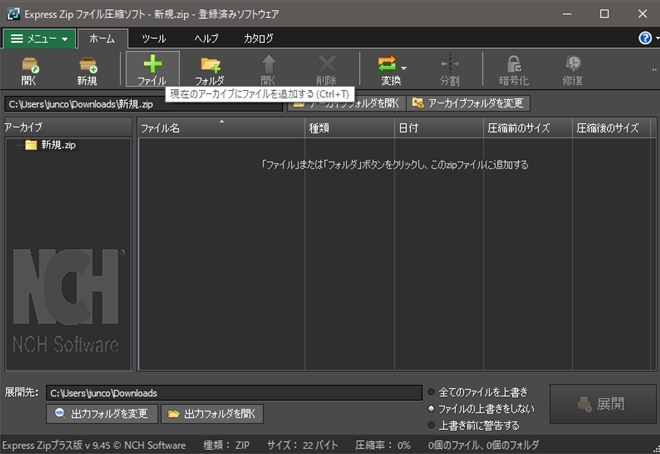Screen dimensions: 660x454
Task: Switch to the ツール tab
Action: point(154,39)
